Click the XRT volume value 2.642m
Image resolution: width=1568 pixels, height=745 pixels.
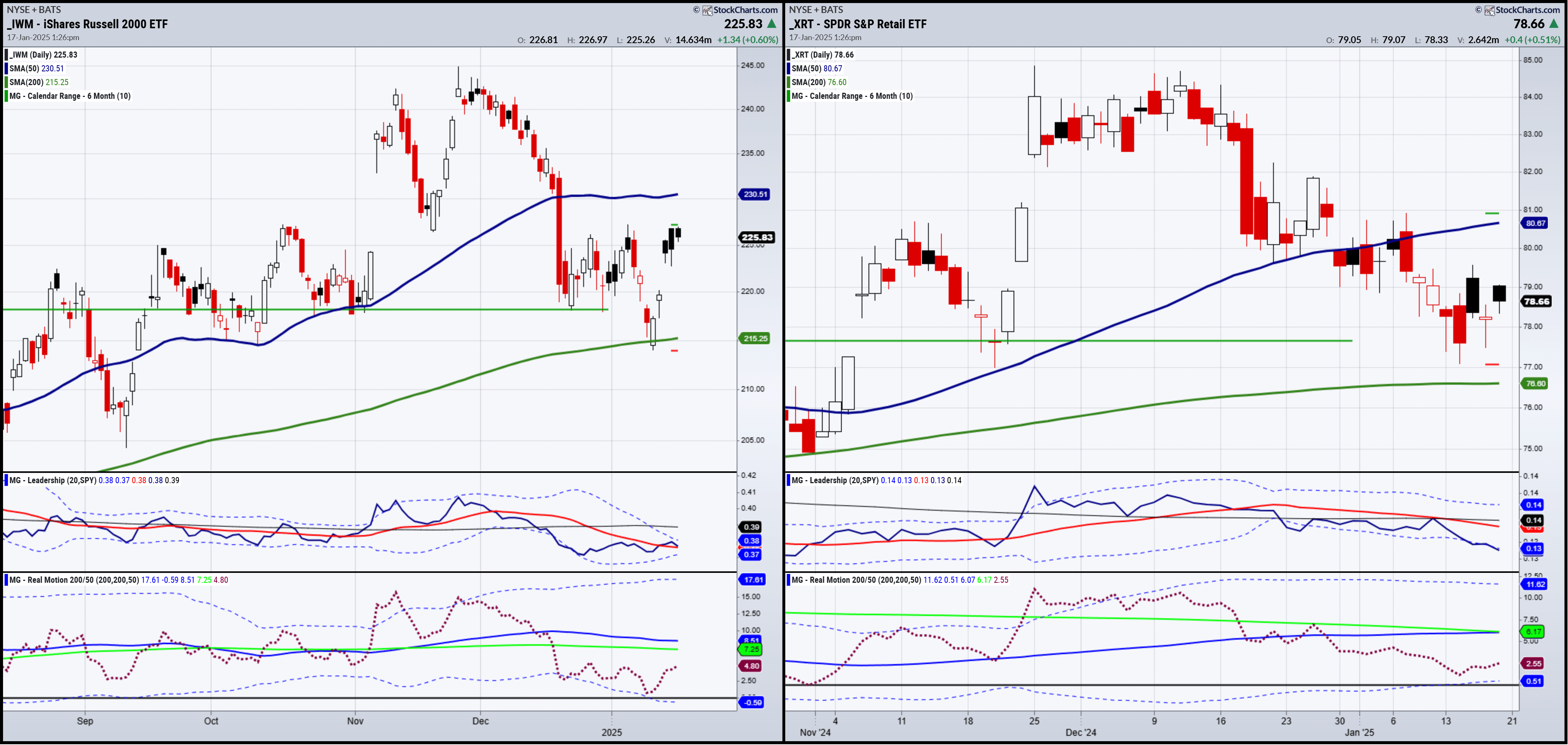pos(1483,40)
